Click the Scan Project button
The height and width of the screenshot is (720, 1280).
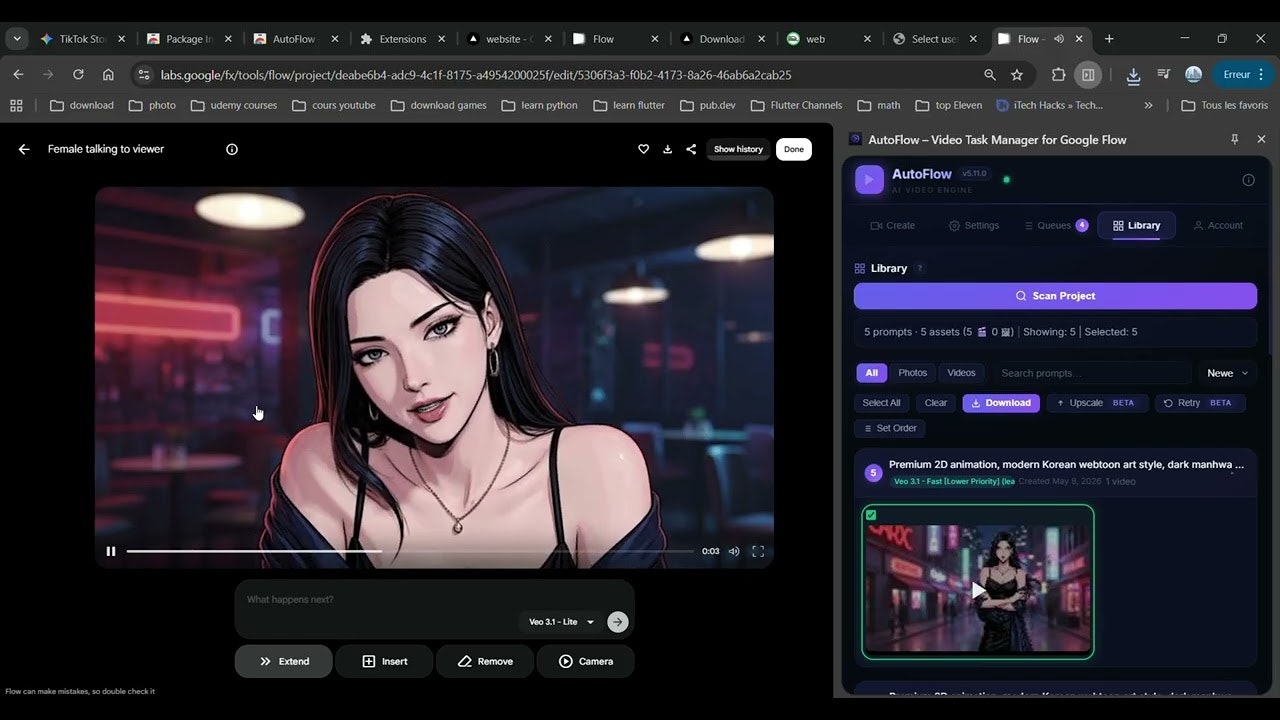coord(1055,296)
